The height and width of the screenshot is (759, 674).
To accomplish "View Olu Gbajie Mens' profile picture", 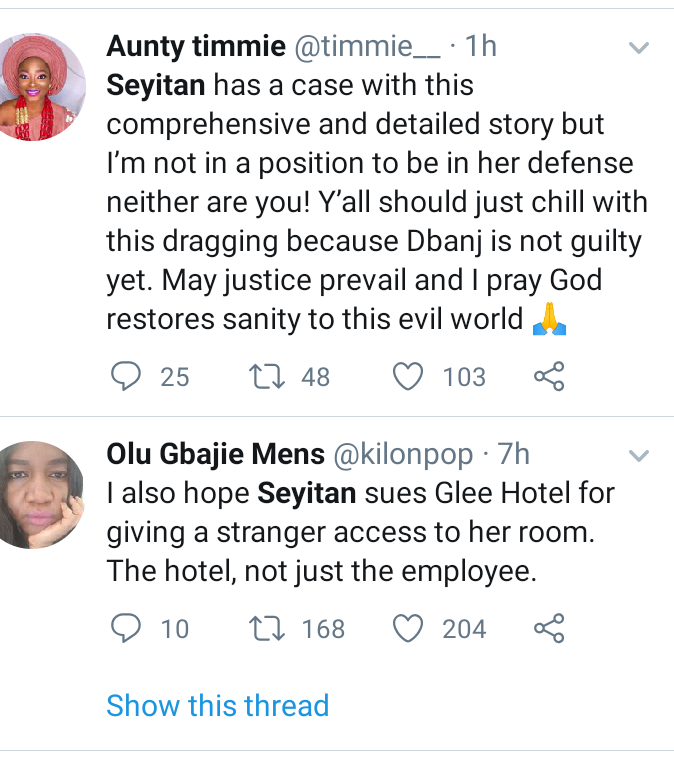I will pyautogui.click(x=40, y=494).
